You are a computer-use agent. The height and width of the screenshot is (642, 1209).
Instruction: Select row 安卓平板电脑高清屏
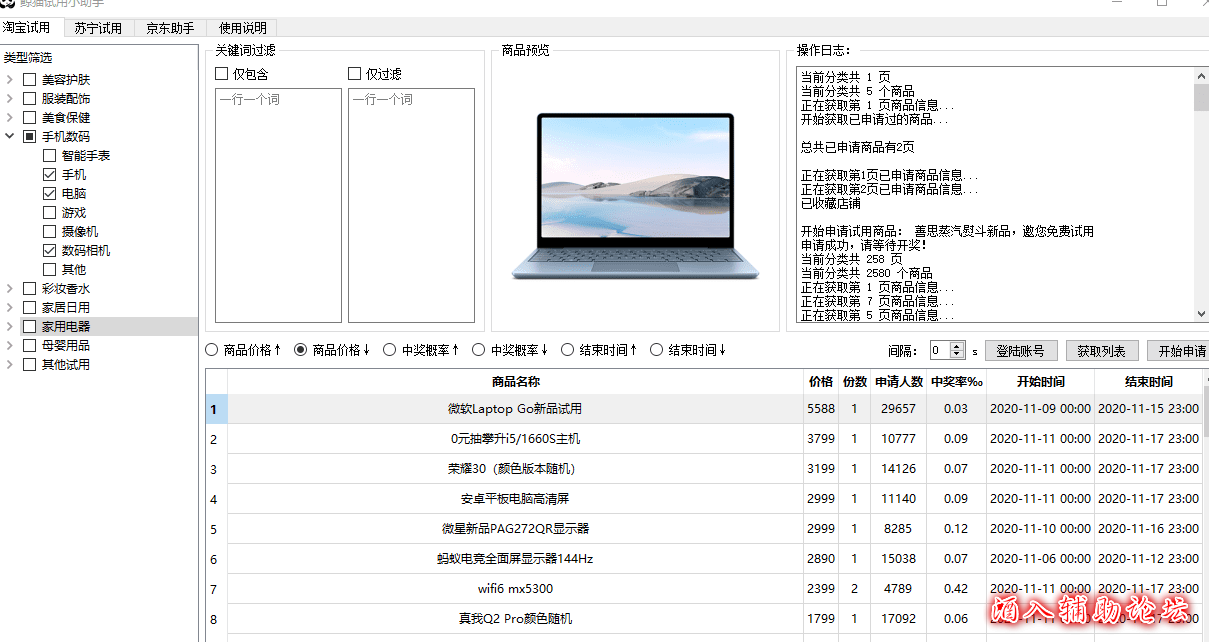tap(704, 499)
